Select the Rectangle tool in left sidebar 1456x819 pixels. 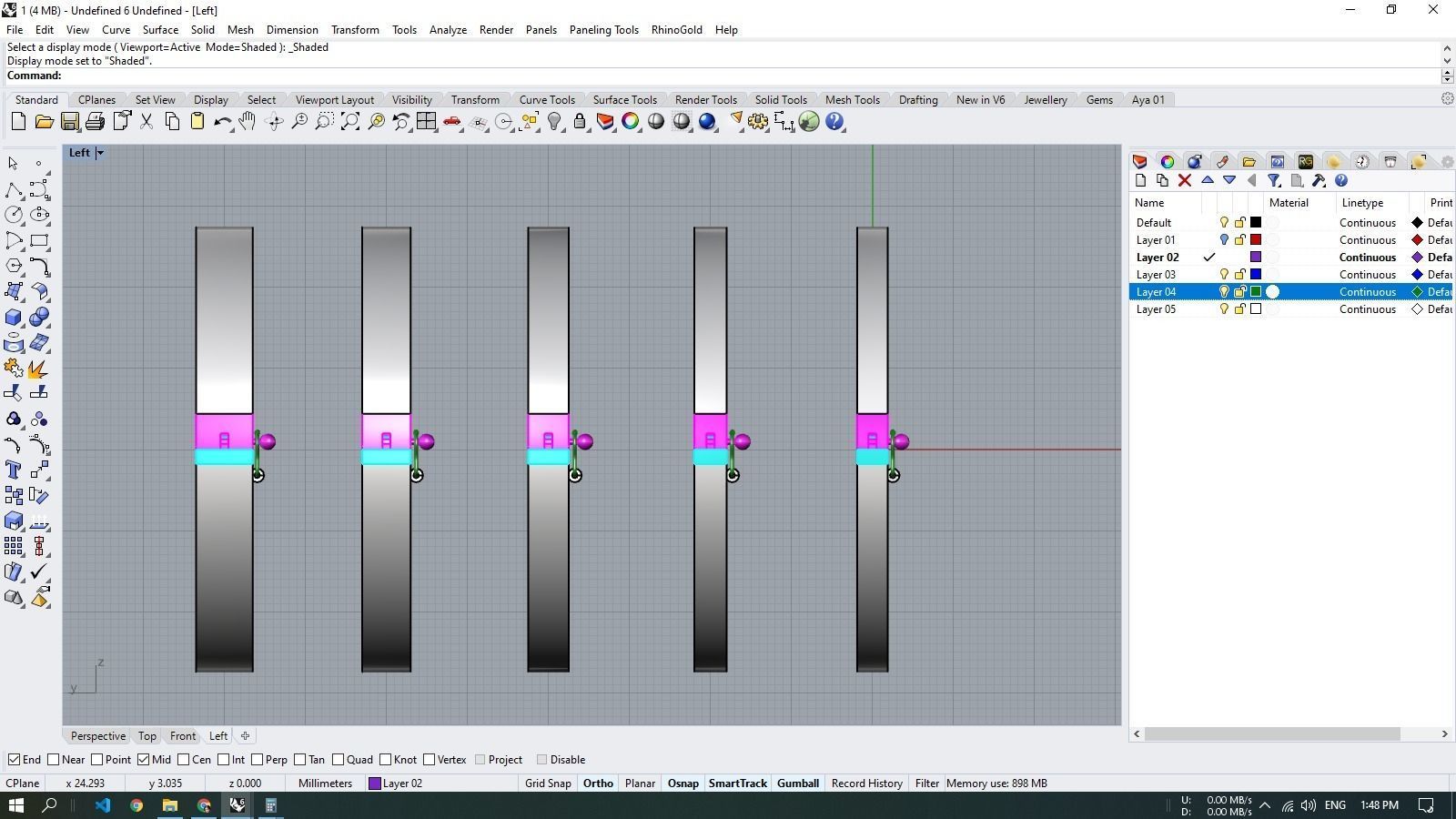coord(39,240)
